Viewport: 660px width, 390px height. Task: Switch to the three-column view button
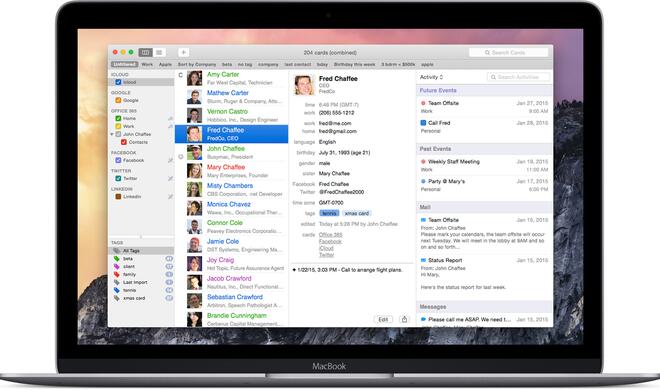click(x=145, y=52)
